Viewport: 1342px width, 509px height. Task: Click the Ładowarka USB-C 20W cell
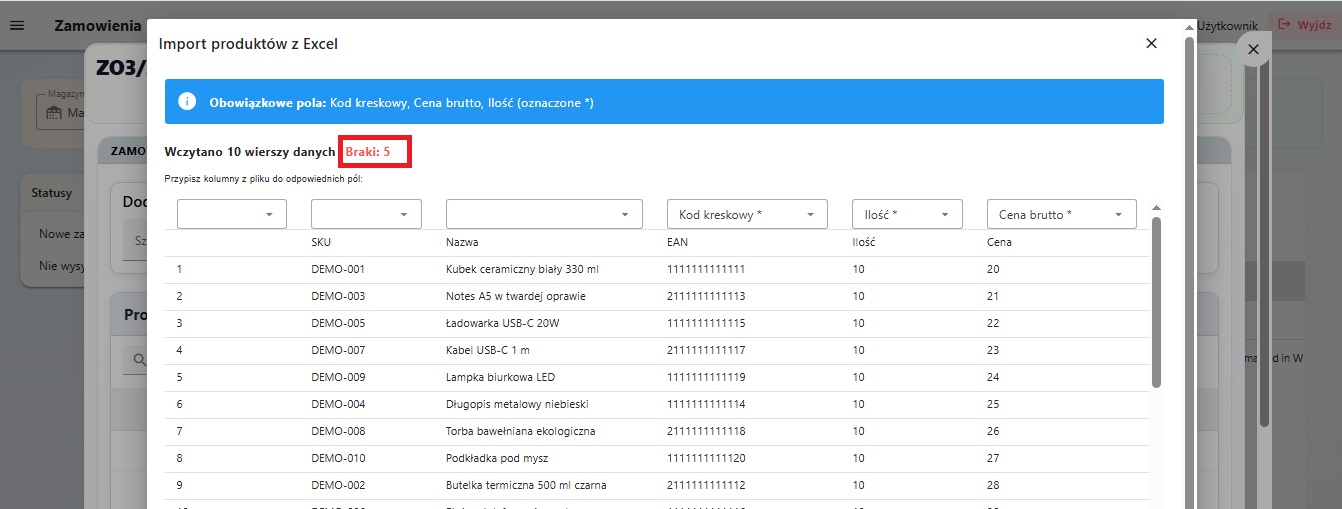[x=504, y=323]
